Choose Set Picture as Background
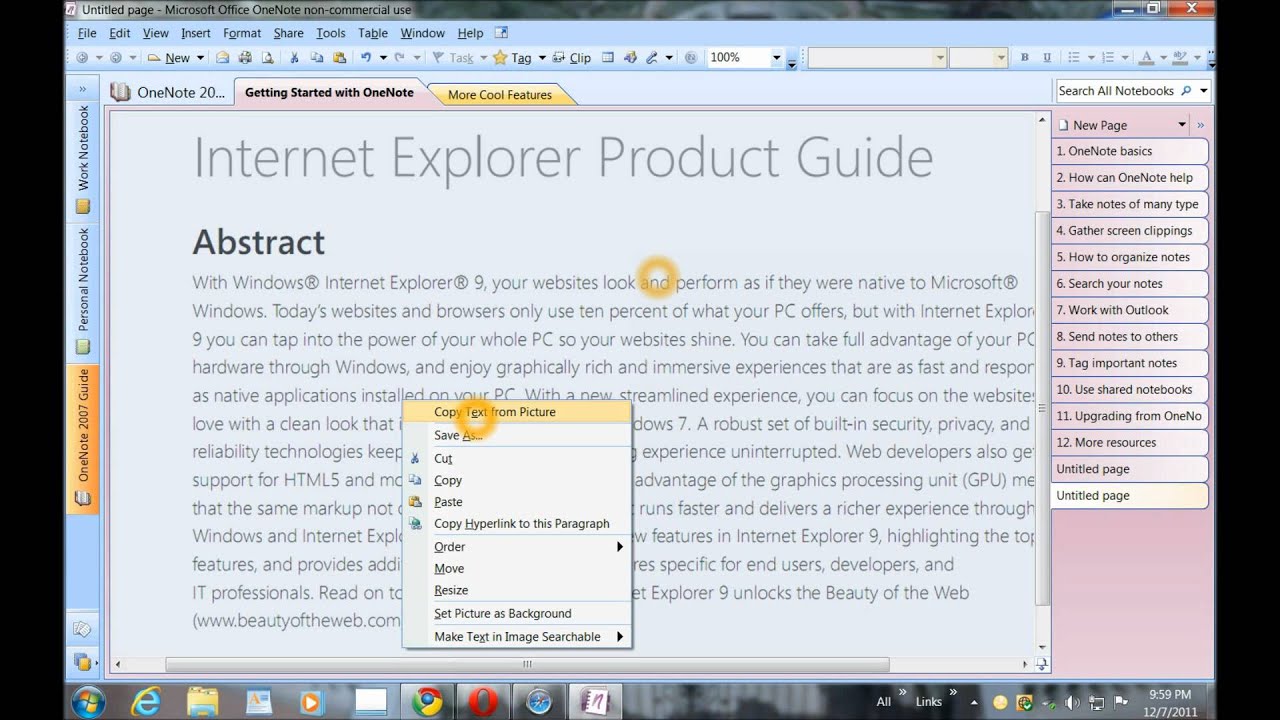The image size is (1280, 720). pos(517,614)
